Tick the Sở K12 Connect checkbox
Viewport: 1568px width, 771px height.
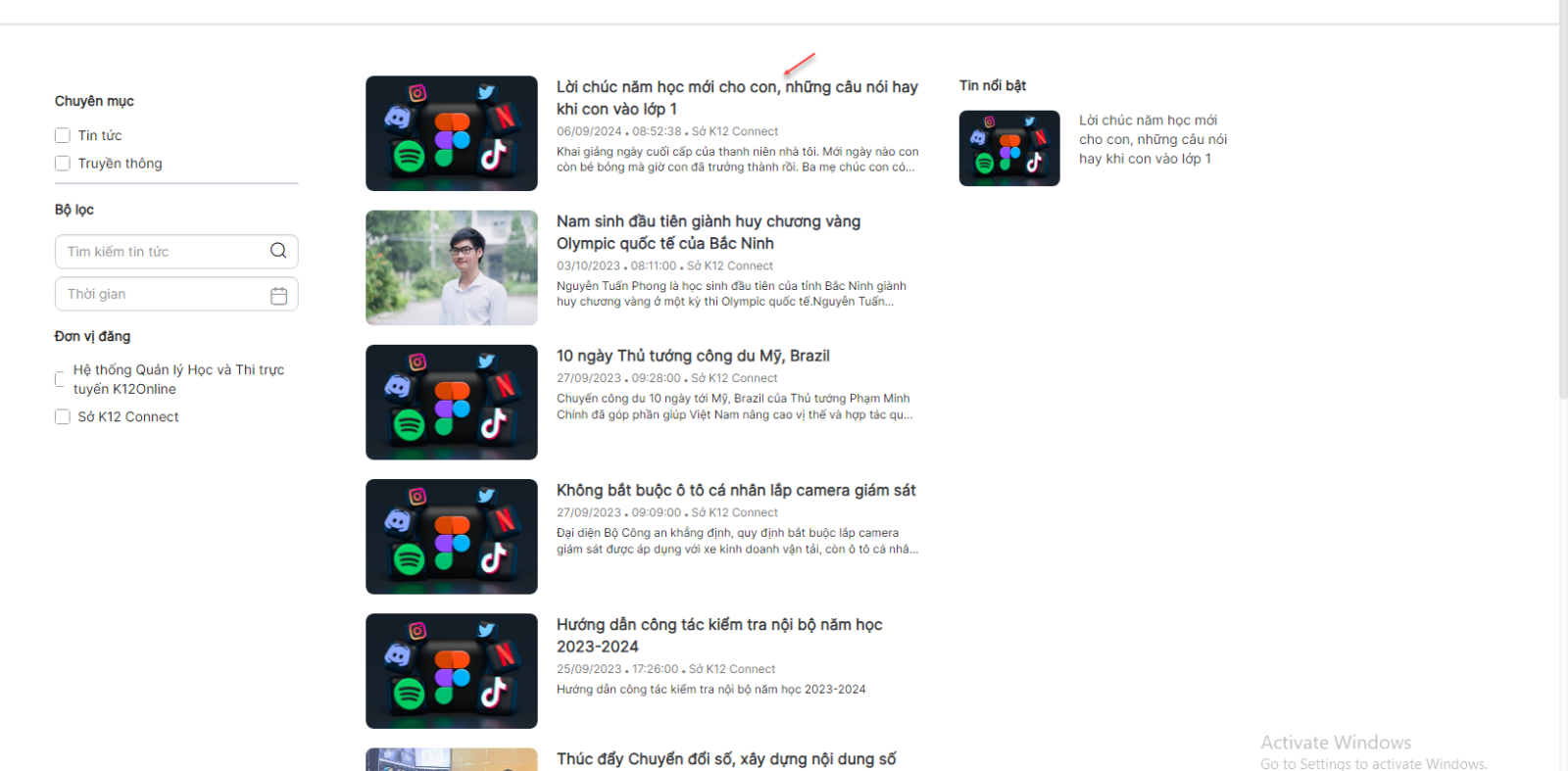coord(63,416)
